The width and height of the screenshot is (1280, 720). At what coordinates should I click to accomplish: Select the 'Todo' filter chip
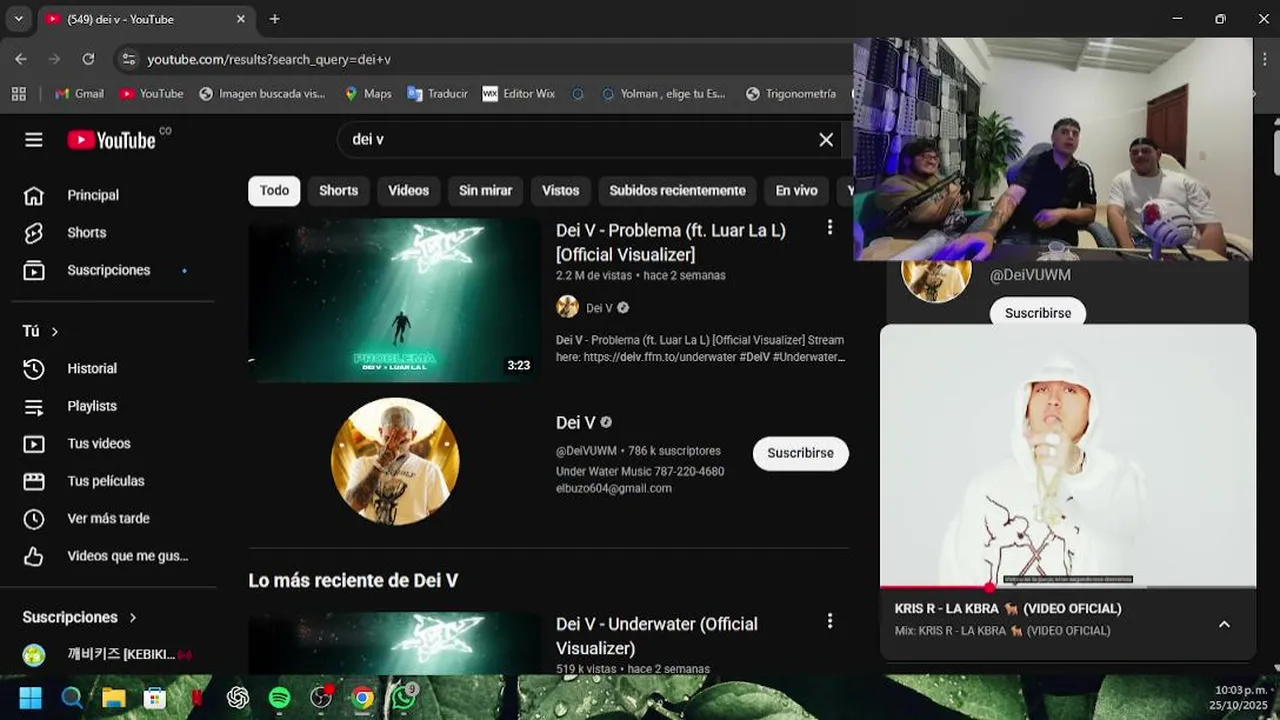274,190
